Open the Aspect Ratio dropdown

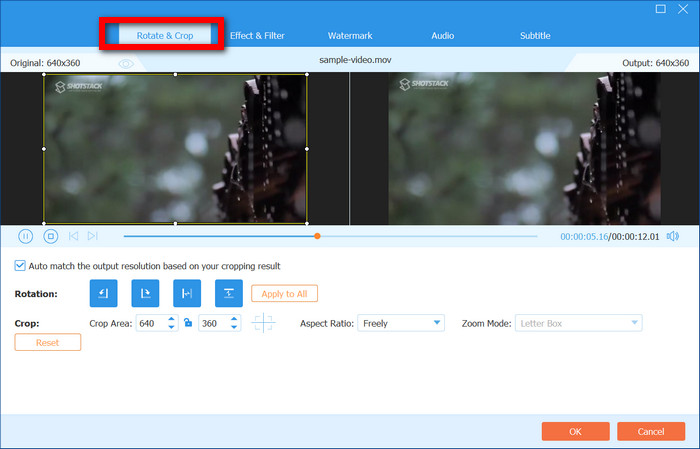(x=401, y=323)
